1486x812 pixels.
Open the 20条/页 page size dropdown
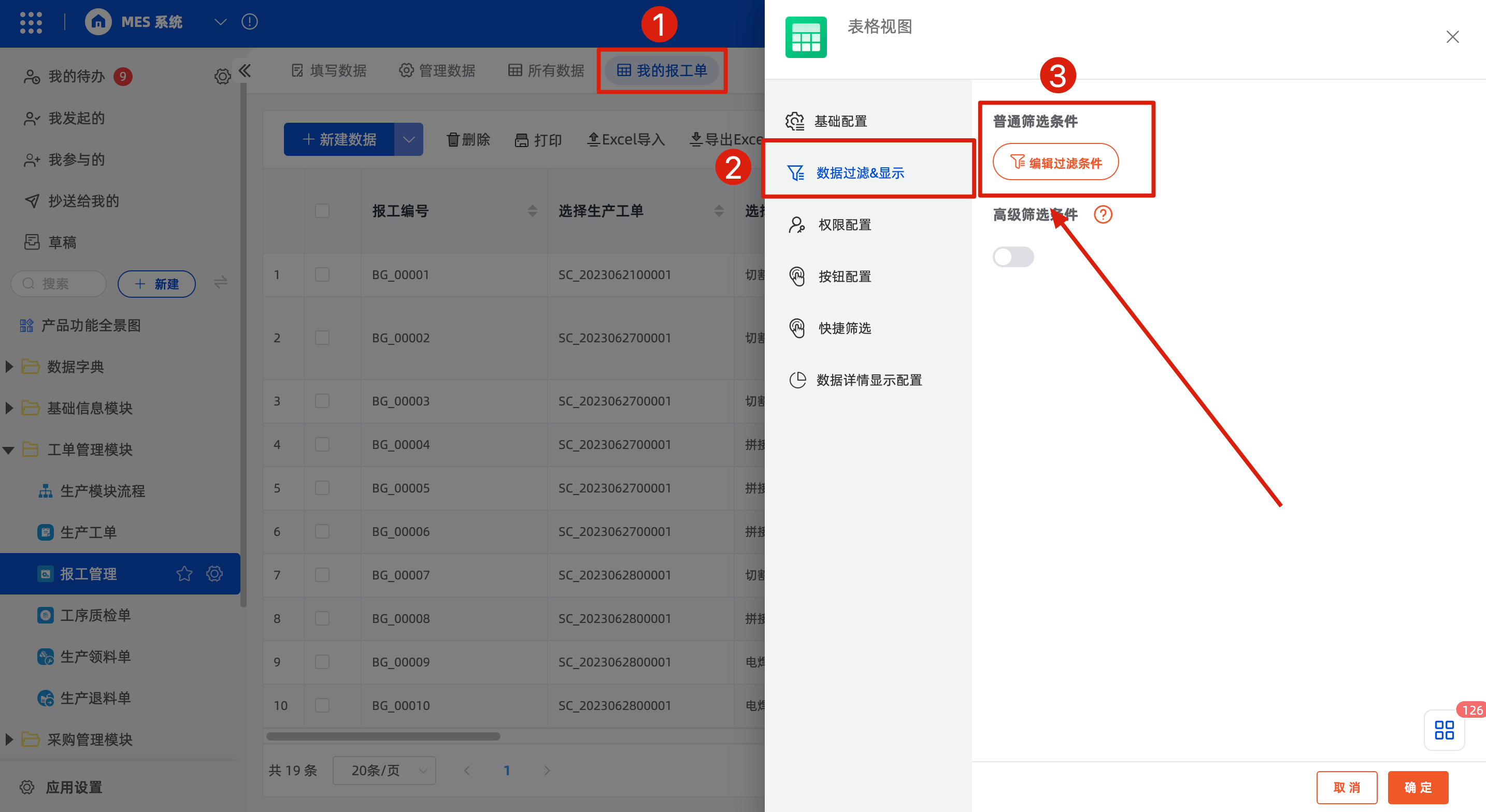(384, 771)
